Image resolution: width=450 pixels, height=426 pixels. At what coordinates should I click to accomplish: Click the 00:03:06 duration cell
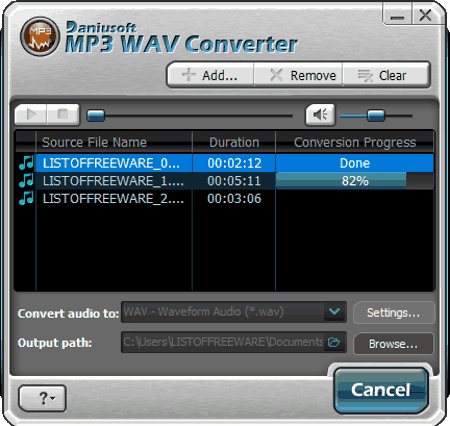pyautogui.click(x=234, y=199)
